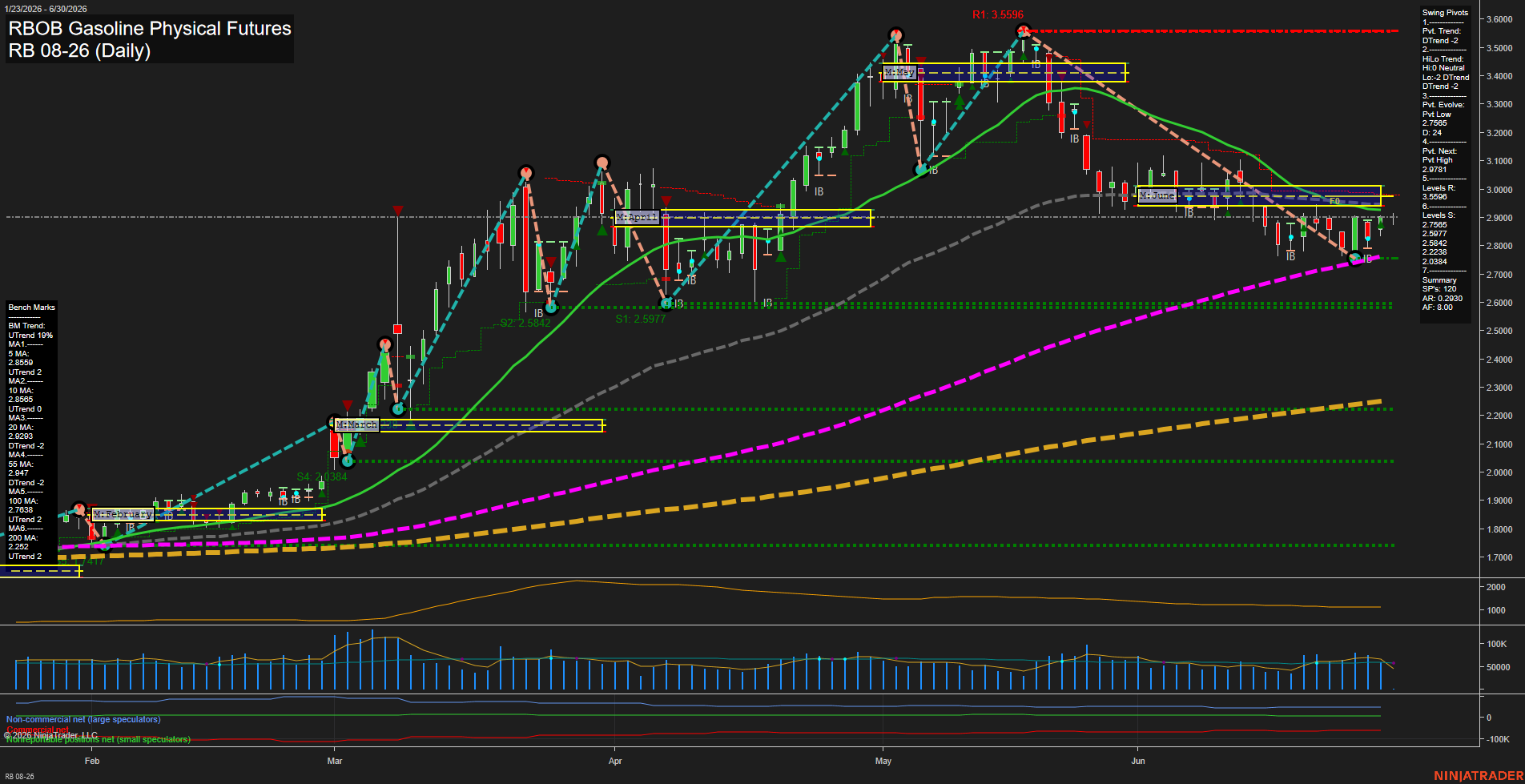The width and height of the screenshot is (1525, 784).
Task: Click the Pvt High 2.9781 value
Action: pyautogui.click(x=1434, y=169)
